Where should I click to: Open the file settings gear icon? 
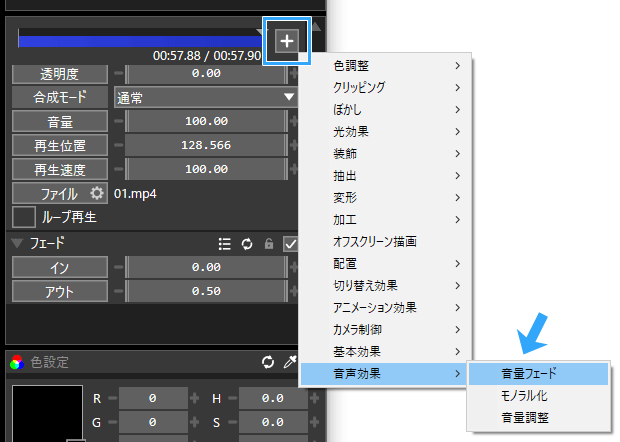click(x=97, y=193)
